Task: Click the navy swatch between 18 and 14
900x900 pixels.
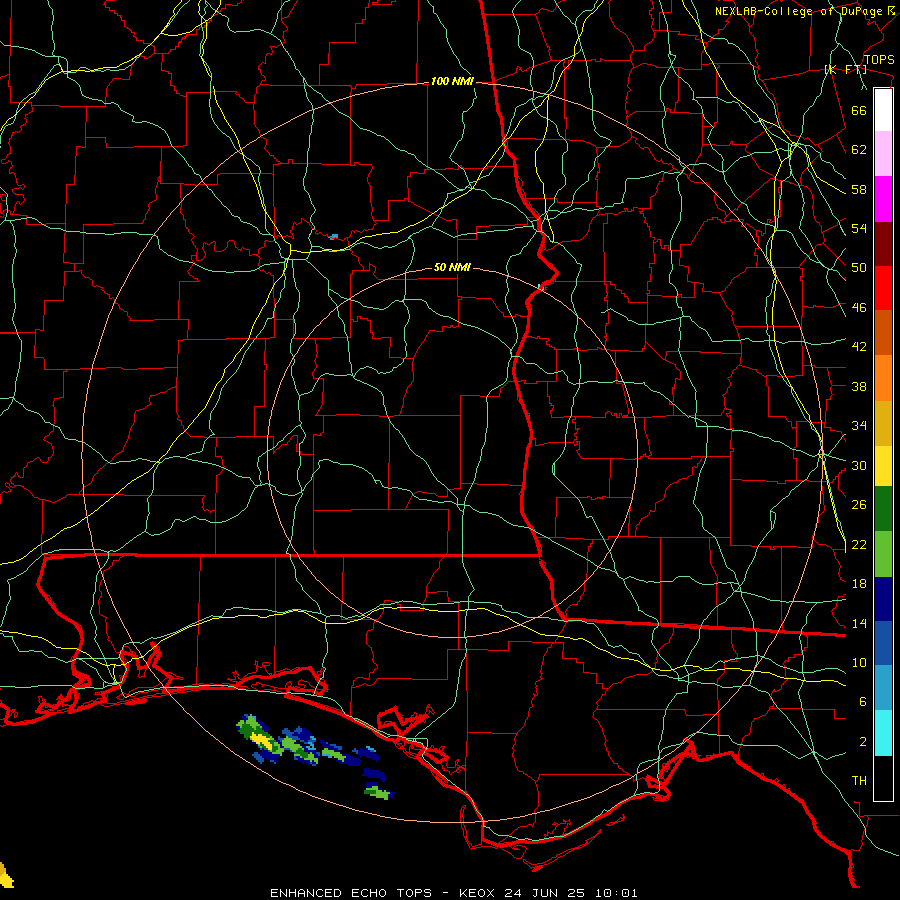Action: 883,599
